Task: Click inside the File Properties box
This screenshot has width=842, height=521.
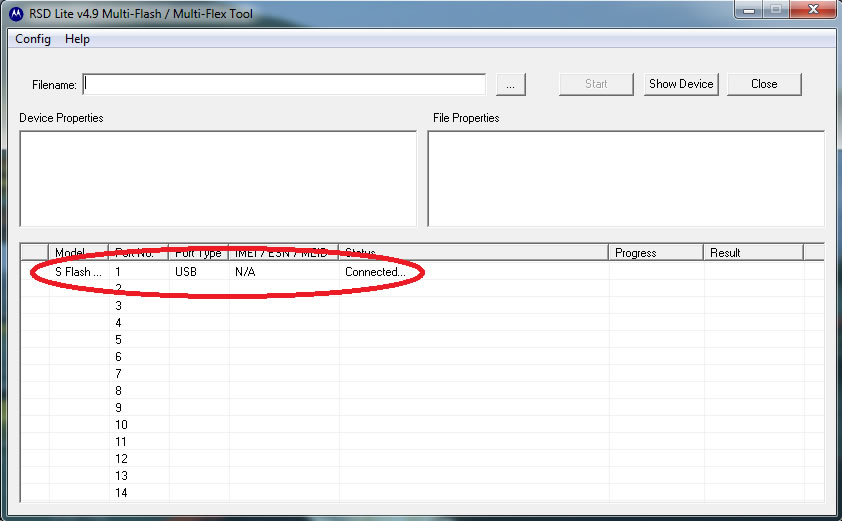Action: pyautogui.click(x=625, y=178)
